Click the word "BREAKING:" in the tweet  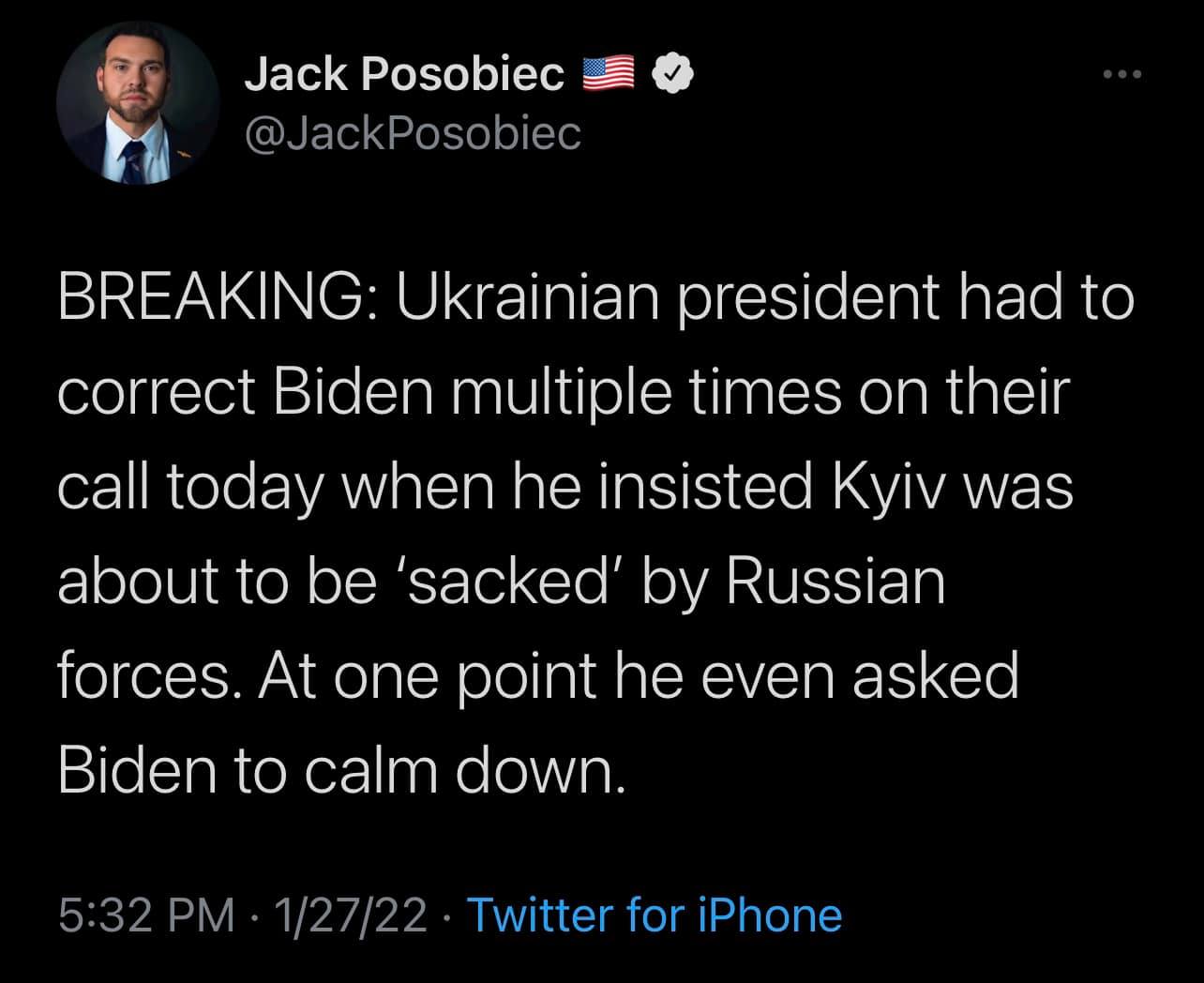[212, 299]
